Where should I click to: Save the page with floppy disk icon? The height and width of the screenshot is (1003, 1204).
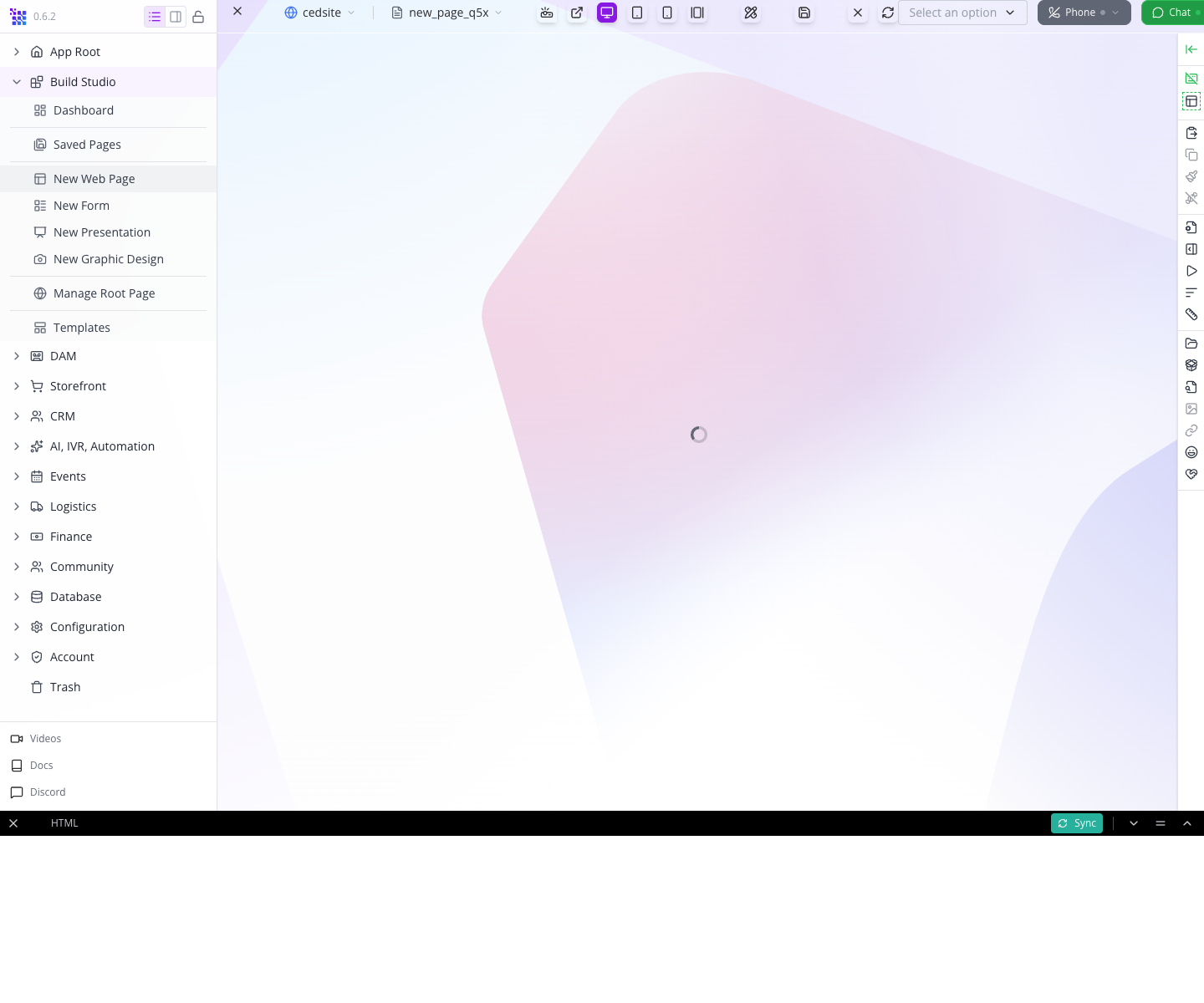[804, 13]
